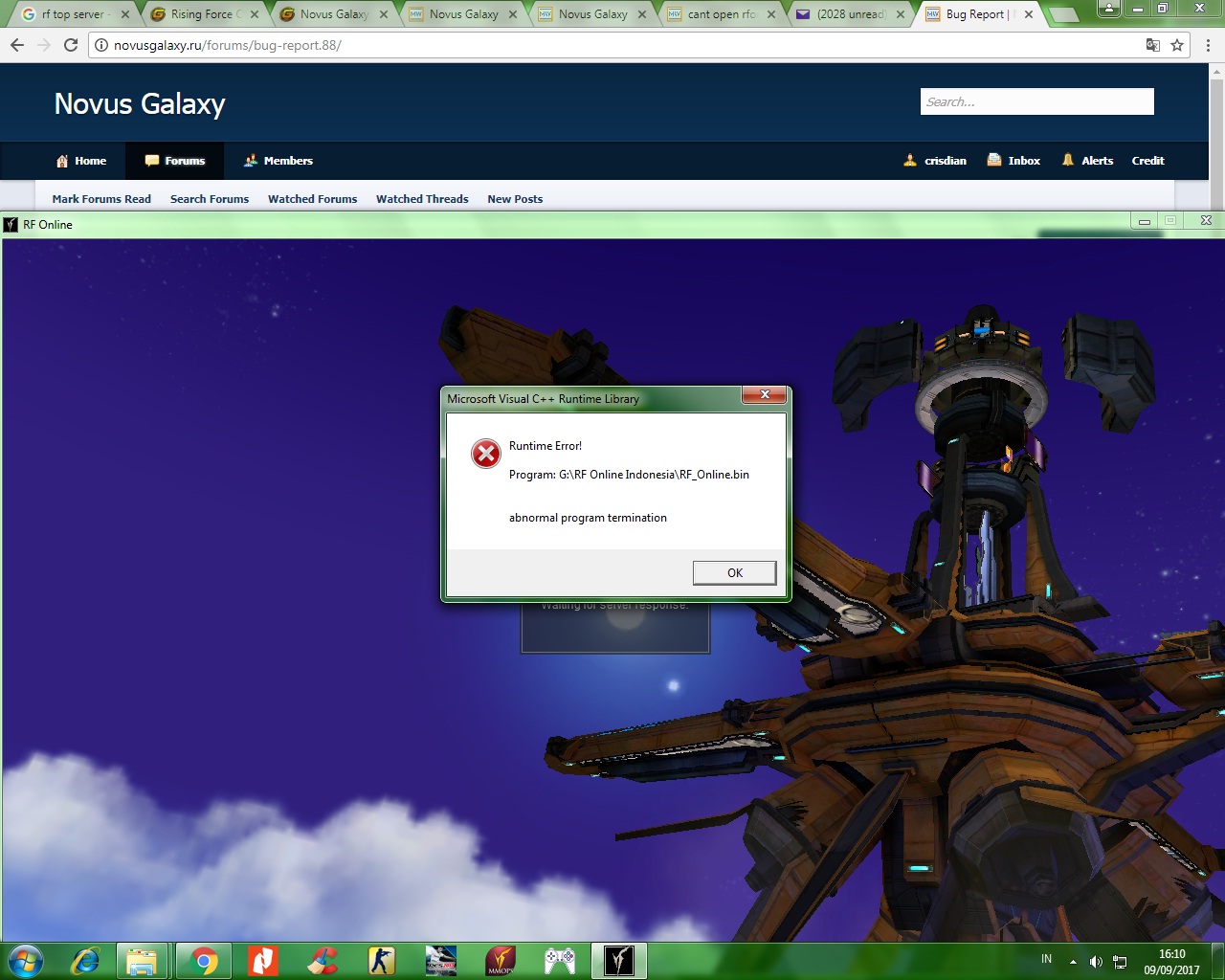Screen dimensions: 1225x980
Task: Show hidden system tray icons
Action: pos(1073,962)
